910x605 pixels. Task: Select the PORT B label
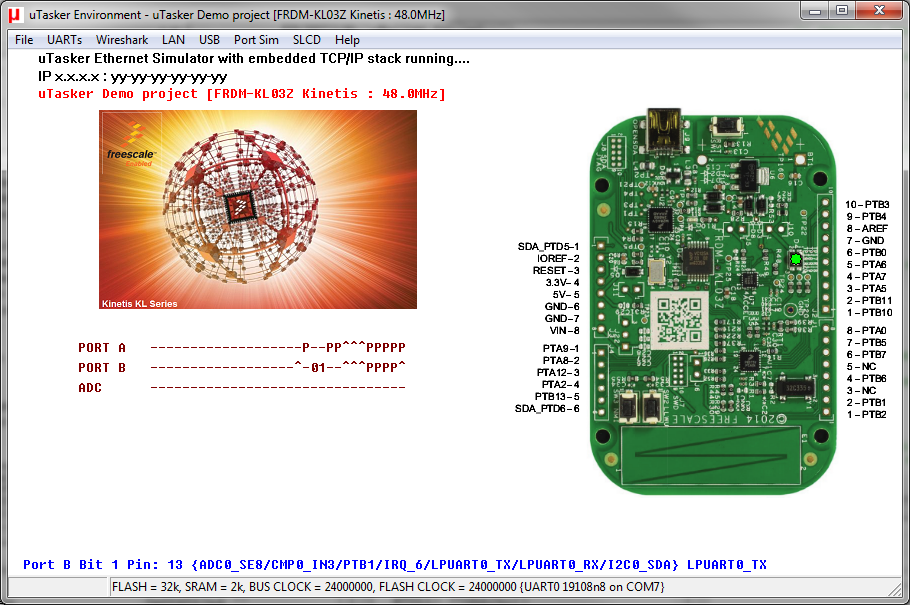click(102, 368)
